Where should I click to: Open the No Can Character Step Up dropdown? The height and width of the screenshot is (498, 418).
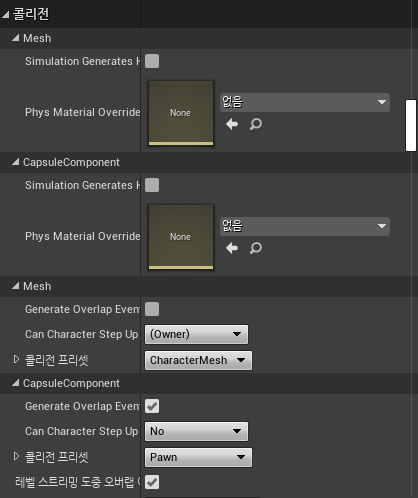tap(196, 431)
